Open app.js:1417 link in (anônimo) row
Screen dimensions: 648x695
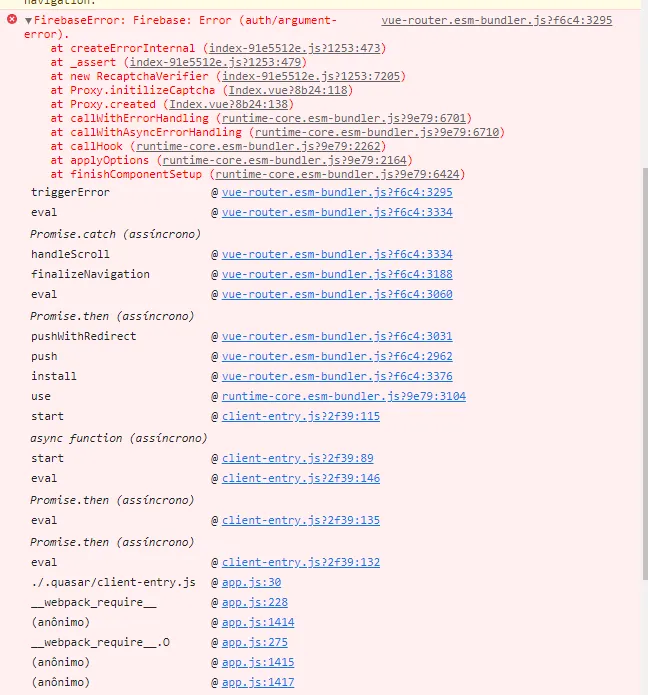(x=258, y=682)
